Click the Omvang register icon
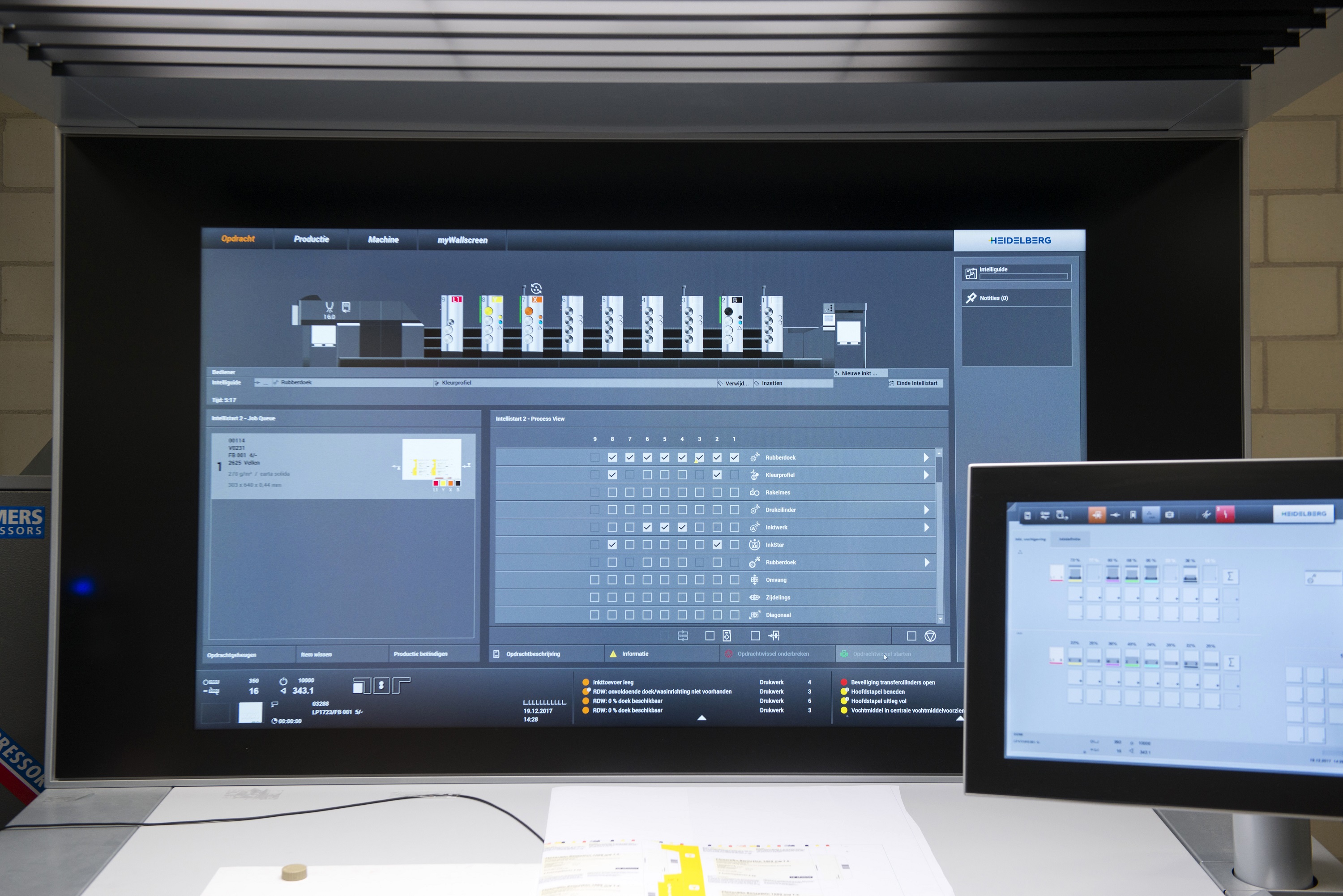Viewport: 1343px width, 896px height. coord(754,580)
